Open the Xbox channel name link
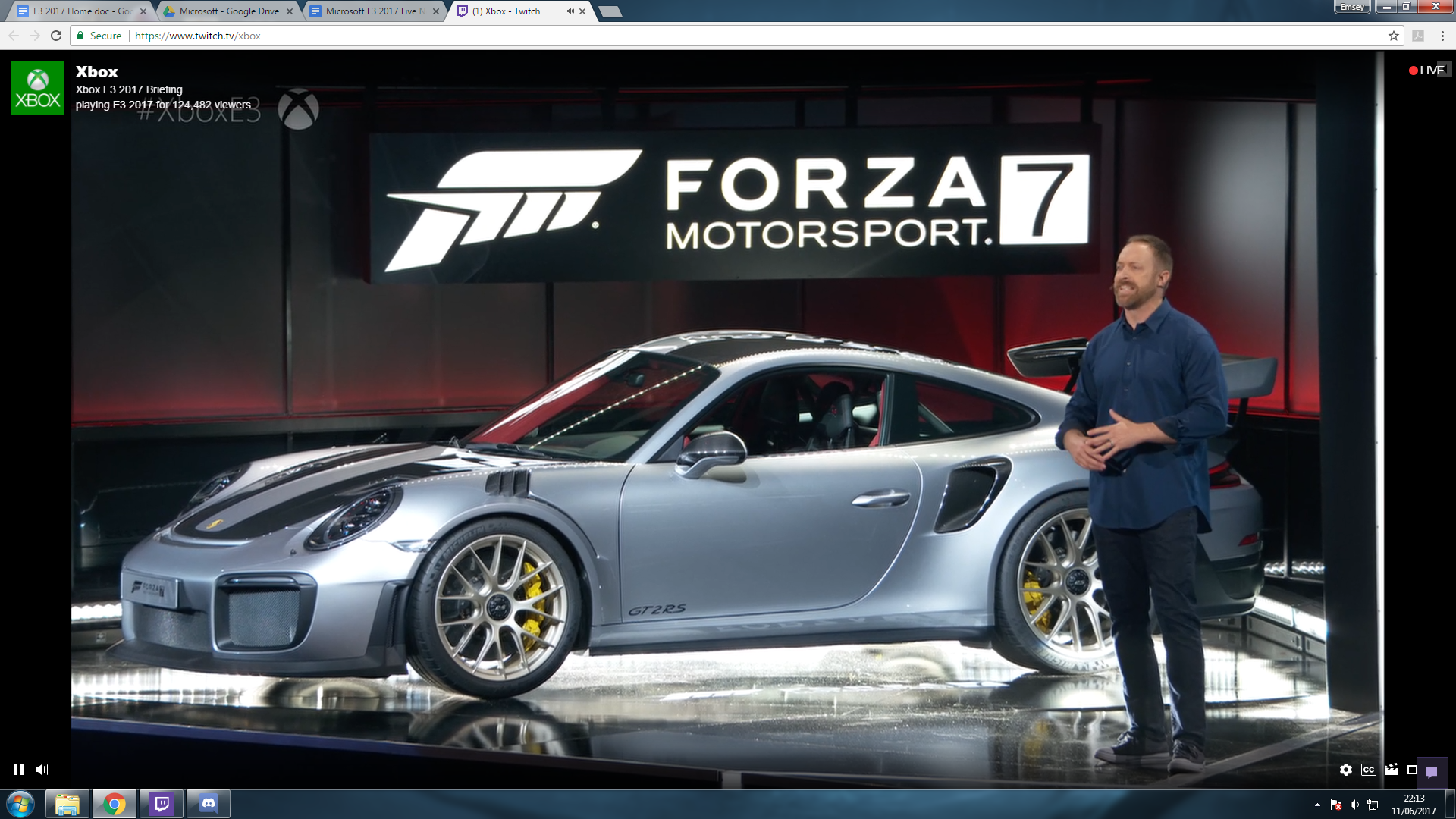This screenshot has height=819, width=1456. (96, 72)
